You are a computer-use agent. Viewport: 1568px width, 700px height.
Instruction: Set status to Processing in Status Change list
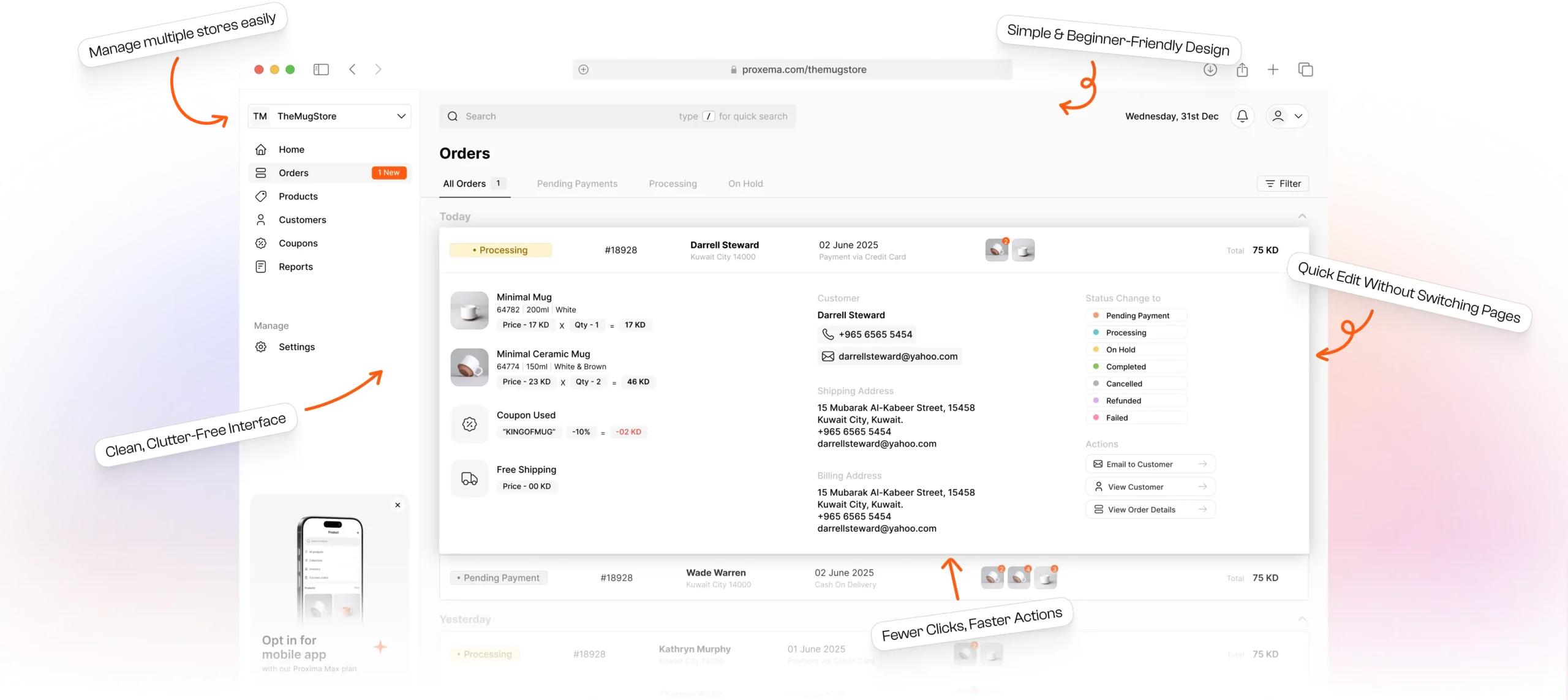click(1137, 333)
